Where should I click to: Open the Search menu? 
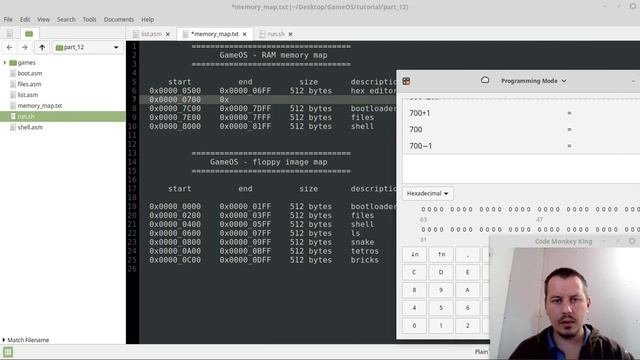[66, 19]
